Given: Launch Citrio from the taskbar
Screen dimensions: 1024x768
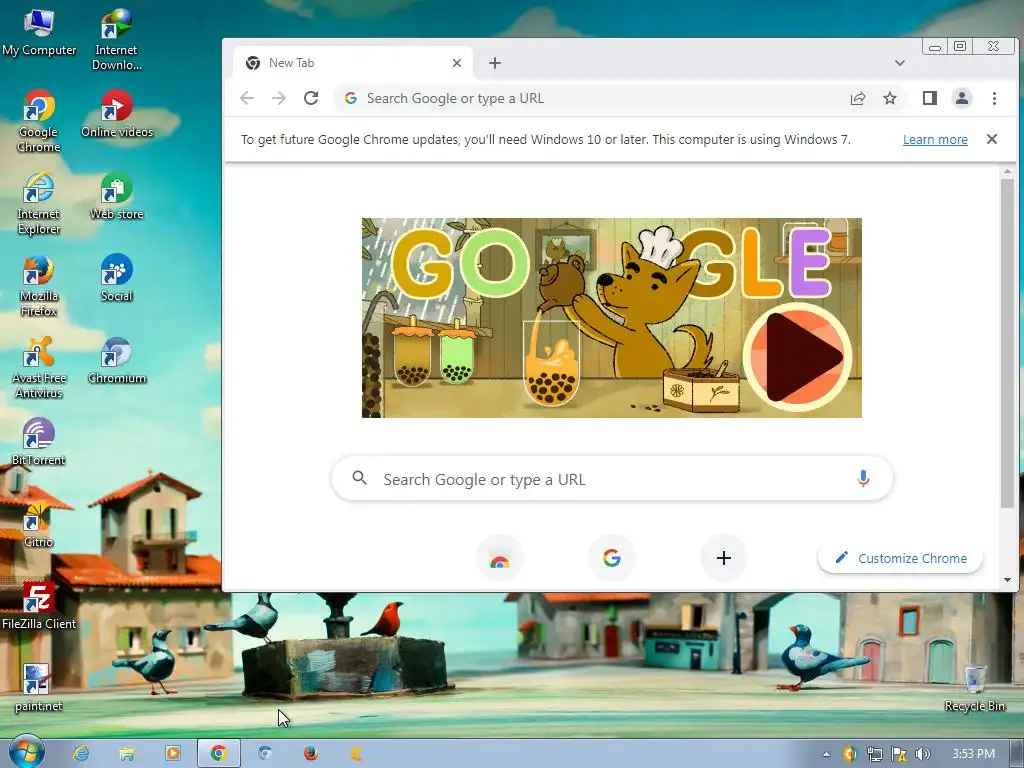Looking at the screenshot, I should coord(357,753).
